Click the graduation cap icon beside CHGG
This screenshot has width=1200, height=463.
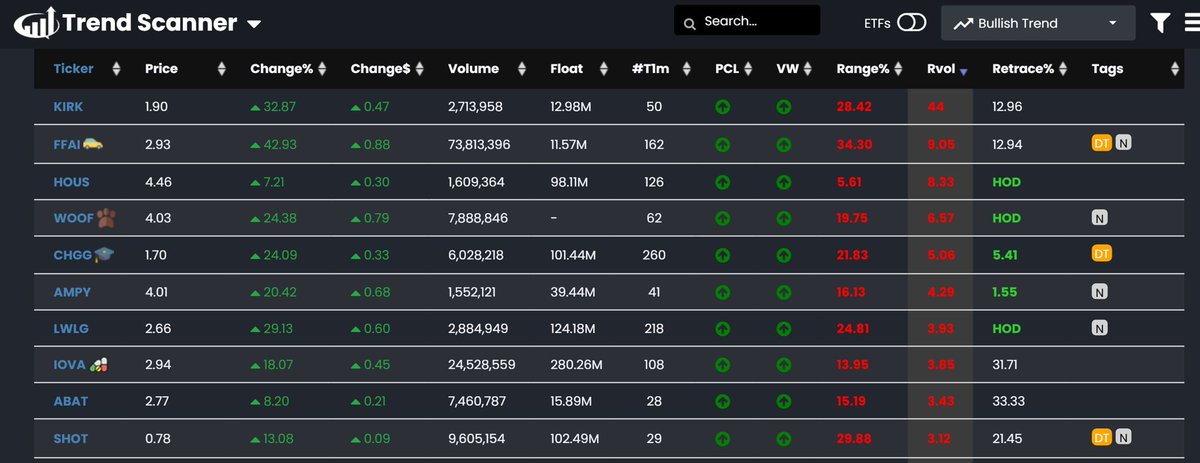pyautogui.click(x=105, y=254)
